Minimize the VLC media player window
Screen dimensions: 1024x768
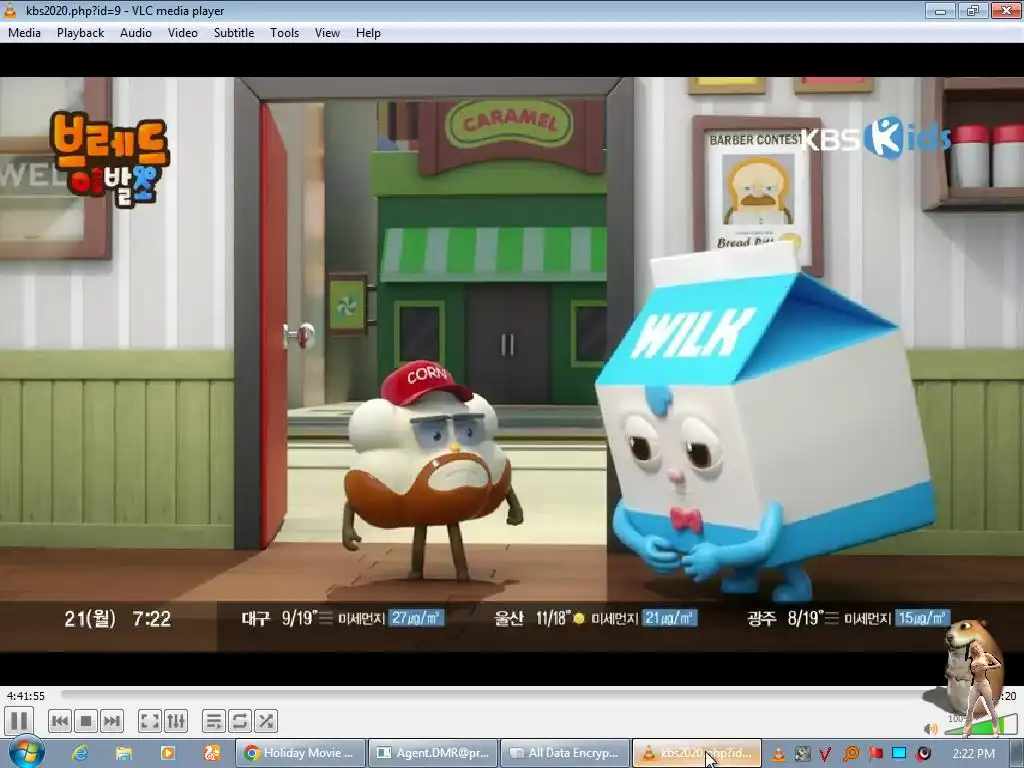click(x=940, y=10)
